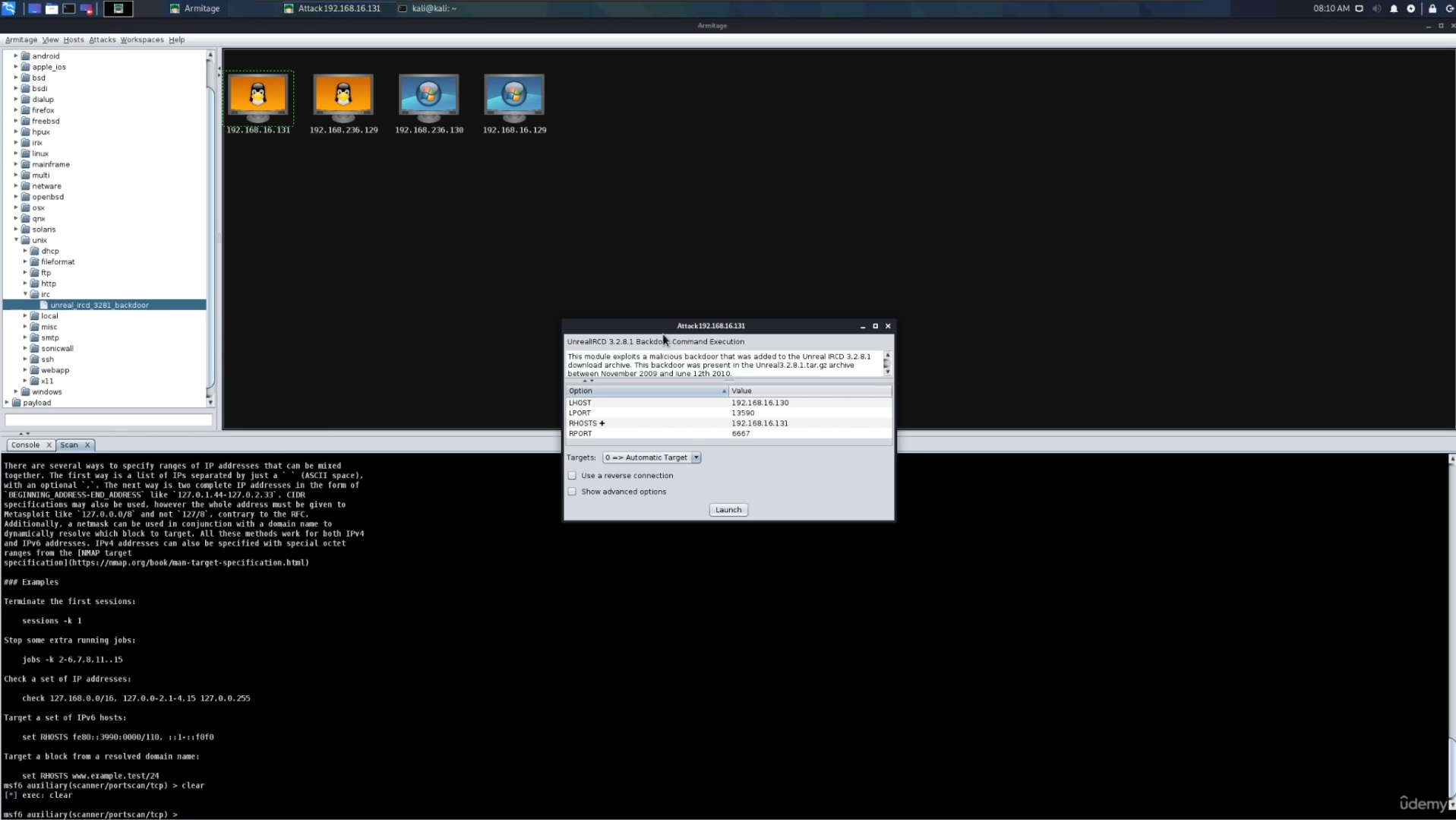
Task: Expand the linux exploit folder
Action: (16, 154)
